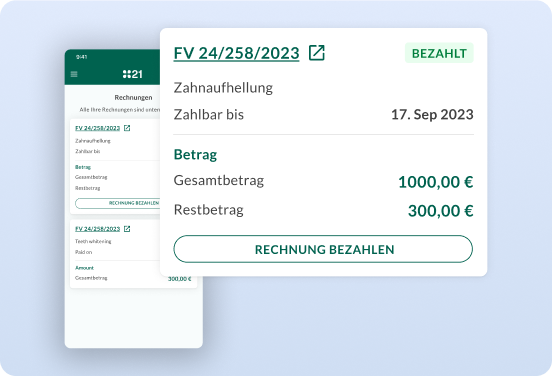
Task: Click the Zahnaufhellung description in large card
Action: 223,88
